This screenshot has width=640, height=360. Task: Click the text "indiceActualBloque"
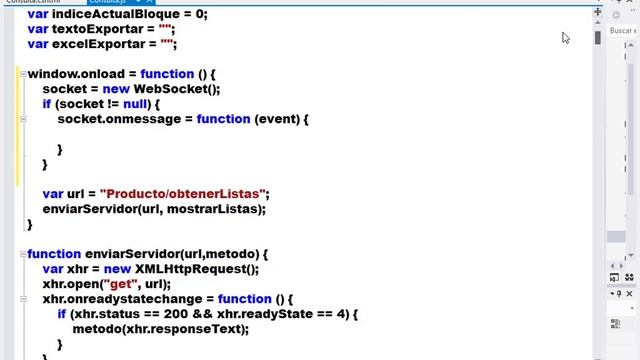[x=116, y=14]
